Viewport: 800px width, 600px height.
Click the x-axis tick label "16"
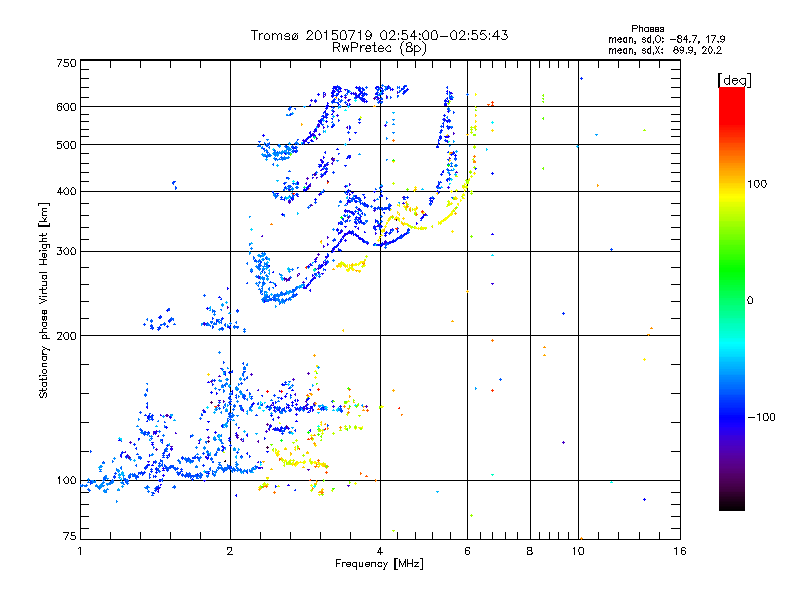680,551
